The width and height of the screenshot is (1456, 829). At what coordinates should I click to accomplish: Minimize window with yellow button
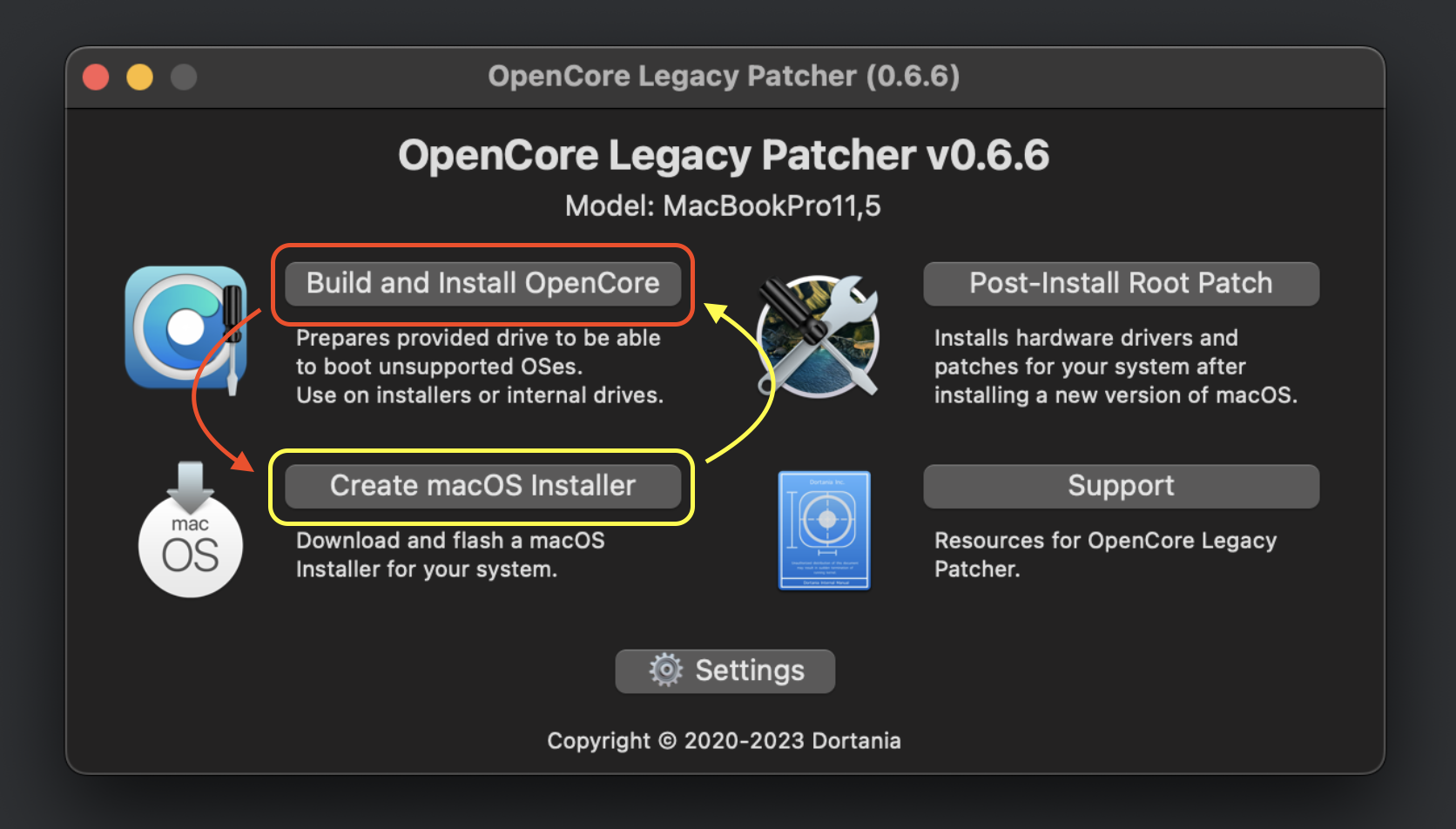(139, 78)
